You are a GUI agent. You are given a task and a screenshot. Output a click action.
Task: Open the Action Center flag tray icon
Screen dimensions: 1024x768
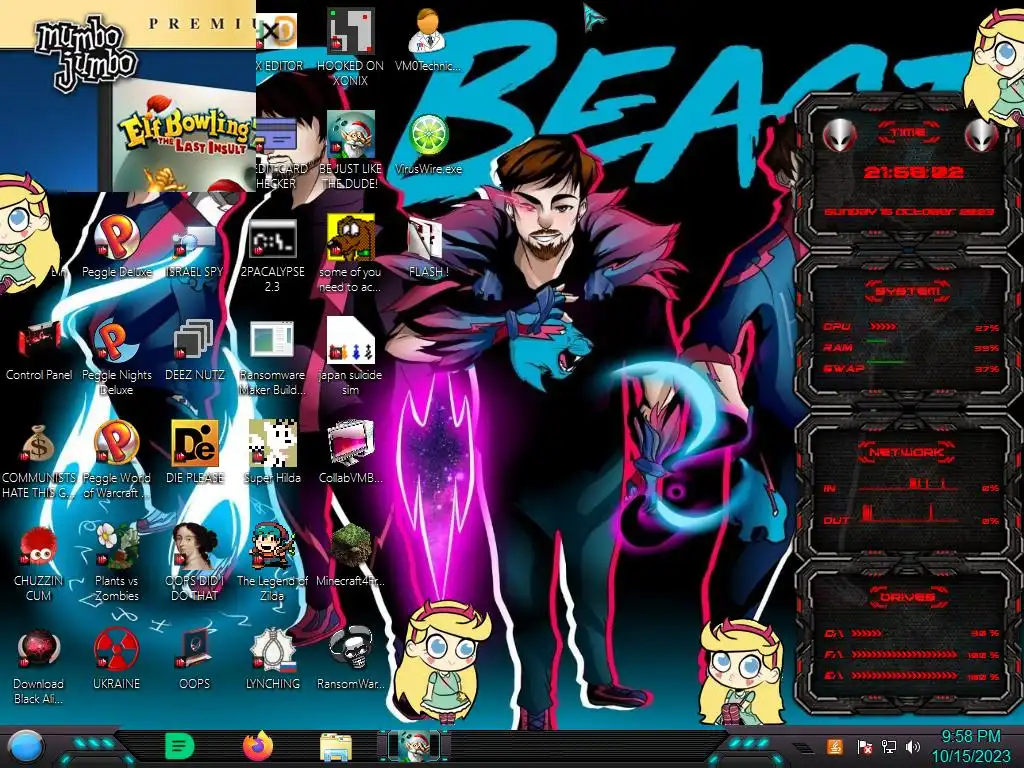click(865, 746)
